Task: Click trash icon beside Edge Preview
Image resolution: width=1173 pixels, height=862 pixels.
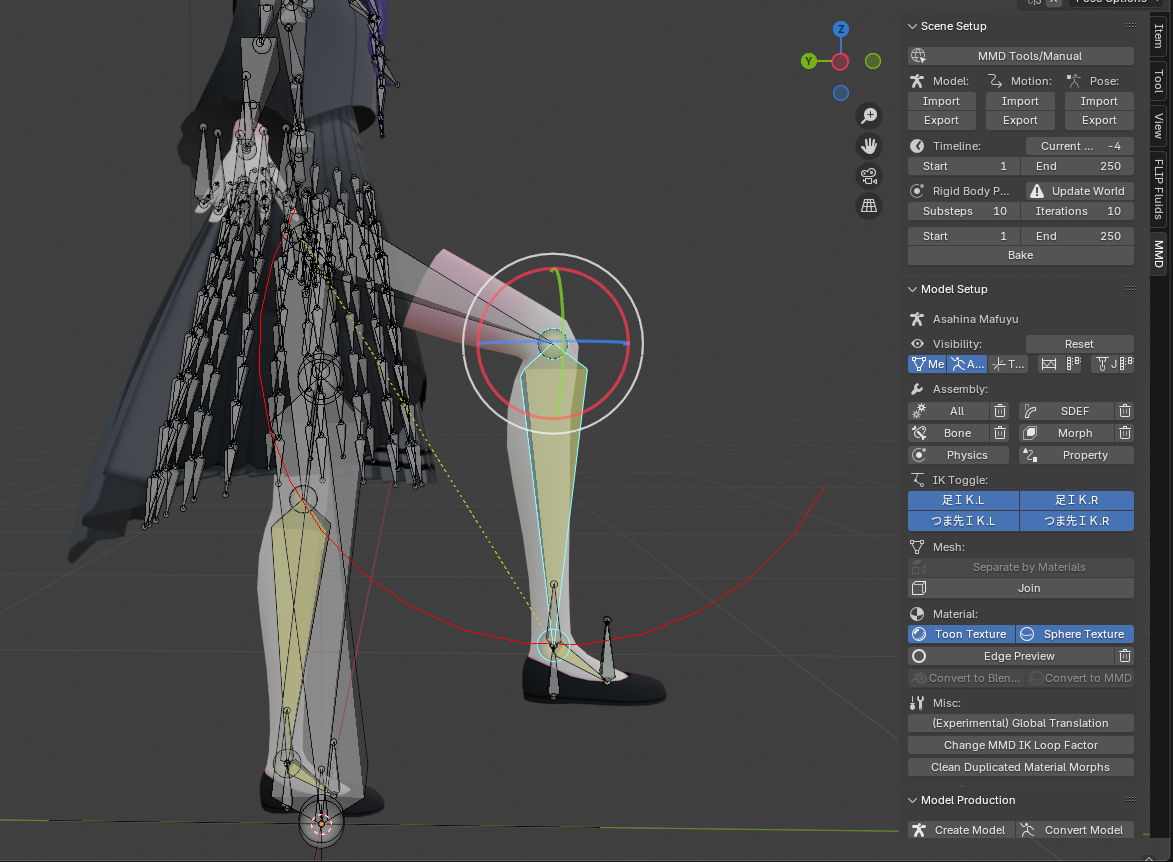Action: pos(1124,656)
